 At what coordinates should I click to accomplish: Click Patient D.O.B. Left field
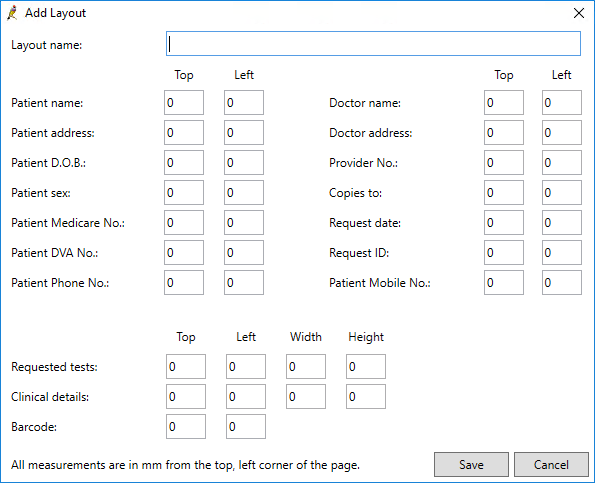pos(244,162)
